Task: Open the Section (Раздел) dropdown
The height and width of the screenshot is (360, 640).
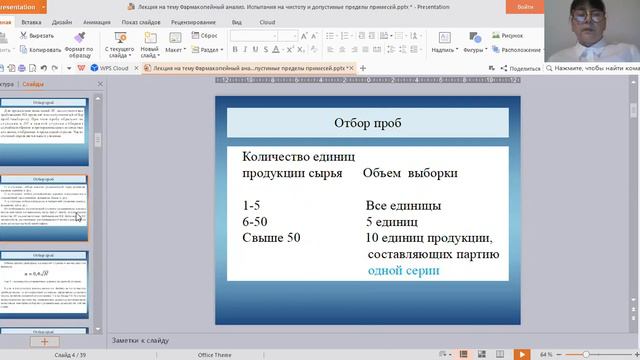Action: tap(207, 49)
